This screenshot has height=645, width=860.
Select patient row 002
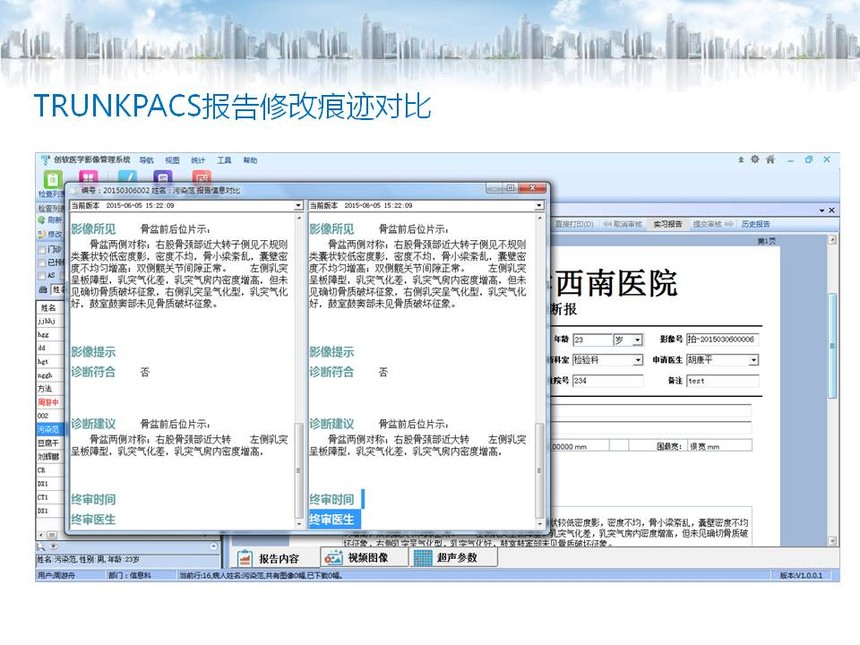click(50, 416)
